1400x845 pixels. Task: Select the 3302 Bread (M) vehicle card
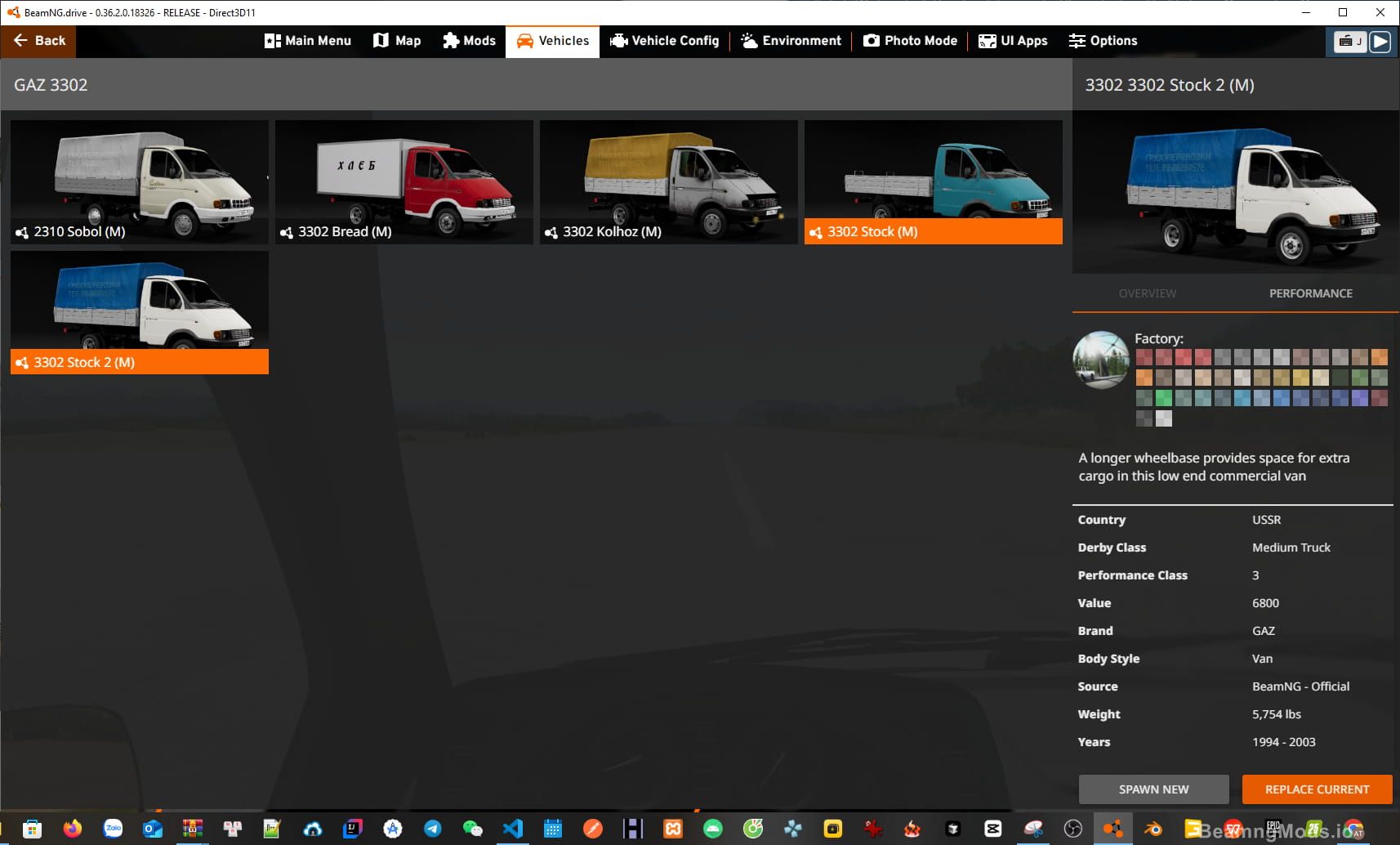404,182
